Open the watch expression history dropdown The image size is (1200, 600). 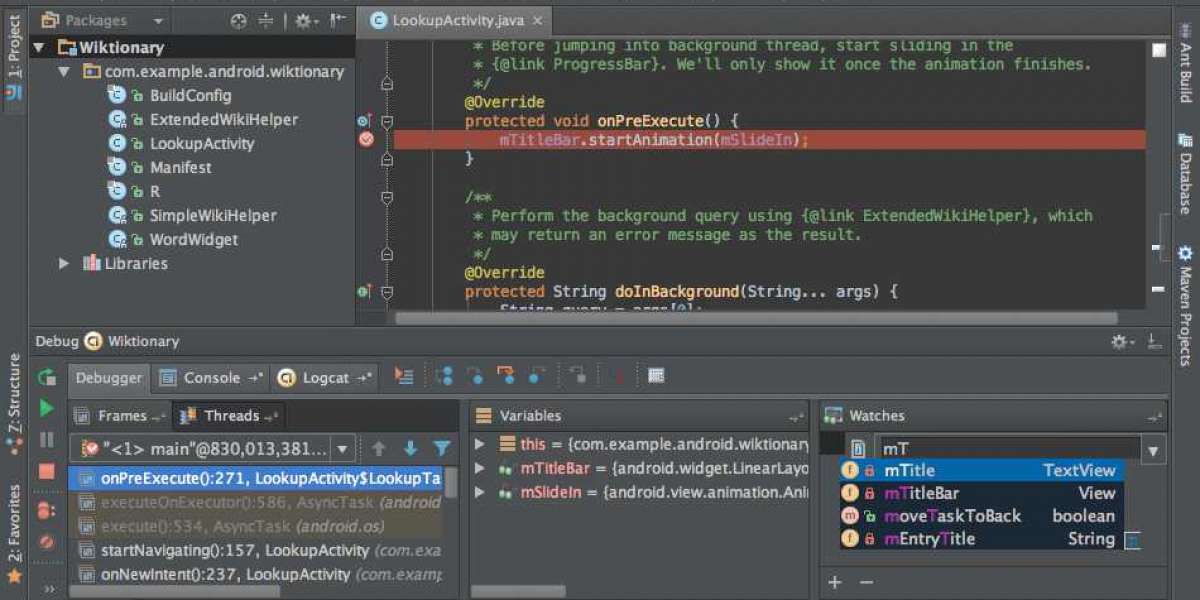(x=1153, y=450)
